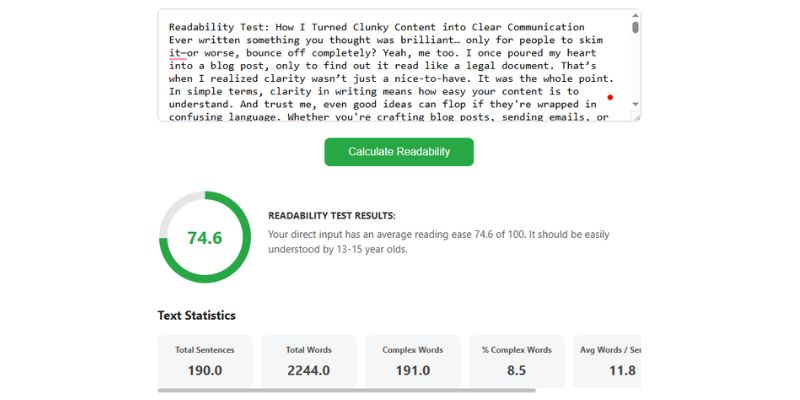Click the reading ease description text
Viewport: 800px width, 400px height.
(439, 242)
